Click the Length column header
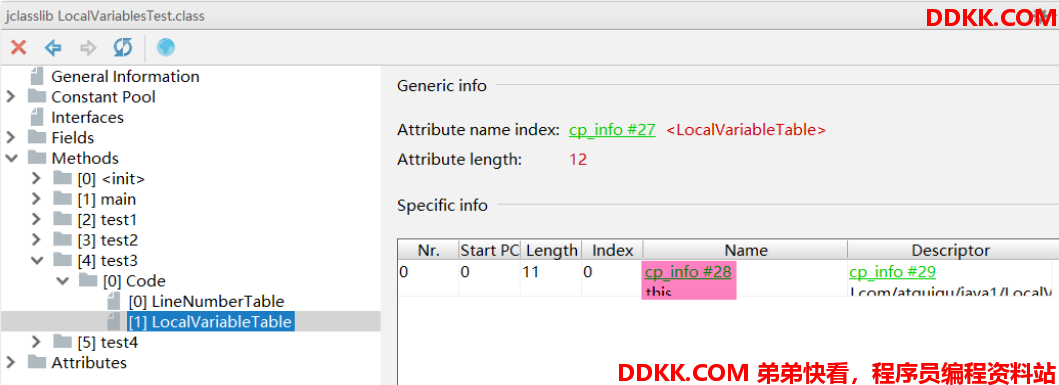This screenshot has height=385, width=1059. click(x=551, y=251)
